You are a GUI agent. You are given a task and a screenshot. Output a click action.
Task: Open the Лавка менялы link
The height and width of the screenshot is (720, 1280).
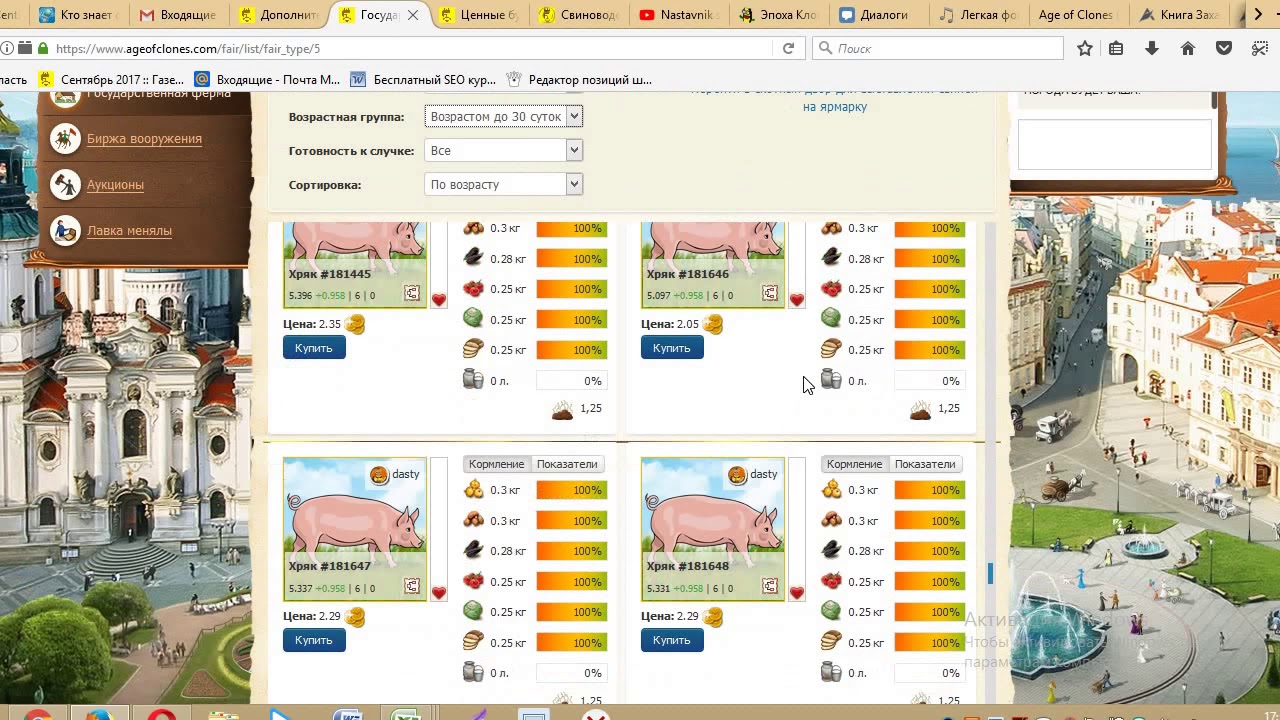pyautogui.click(x=129, y=231)
